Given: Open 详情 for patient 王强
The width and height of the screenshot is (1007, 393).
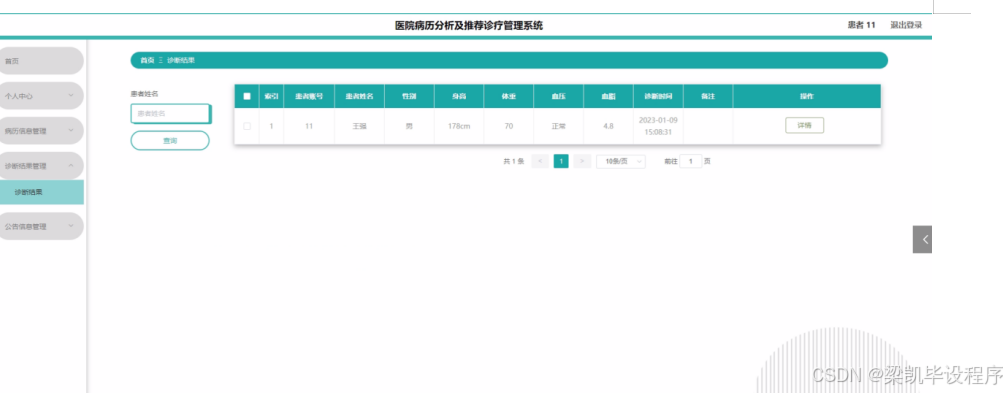Looking at the screenshot, I should click(x=804, y=126).
